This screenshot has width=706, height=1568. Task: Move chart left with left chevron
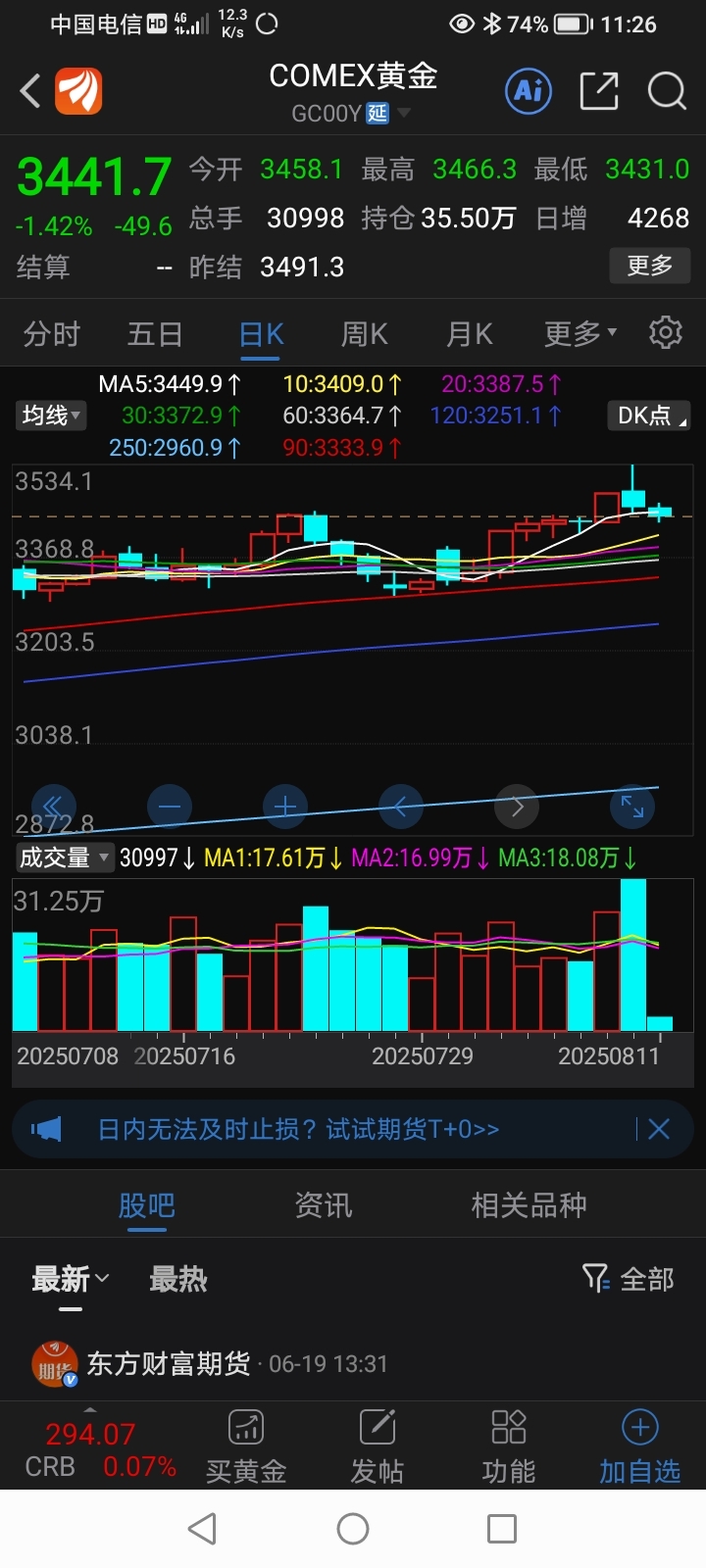pyautogui.click(x=401, y=808)
